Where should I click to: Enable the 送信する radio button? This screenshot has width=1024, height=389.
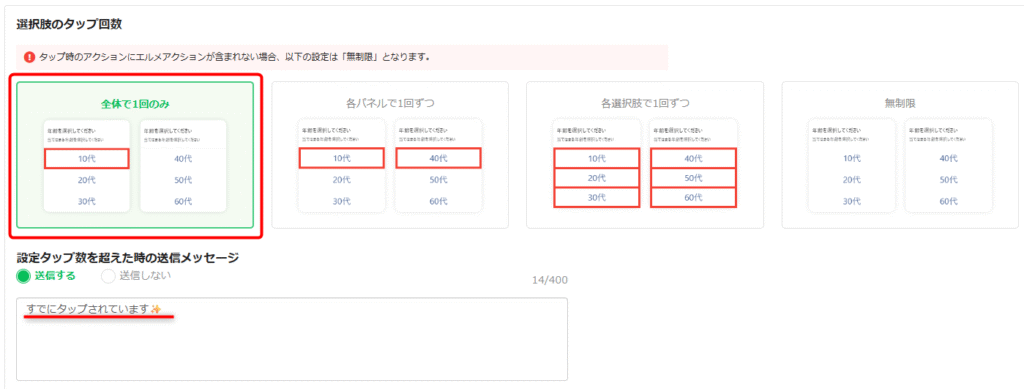tap(24, 276)
